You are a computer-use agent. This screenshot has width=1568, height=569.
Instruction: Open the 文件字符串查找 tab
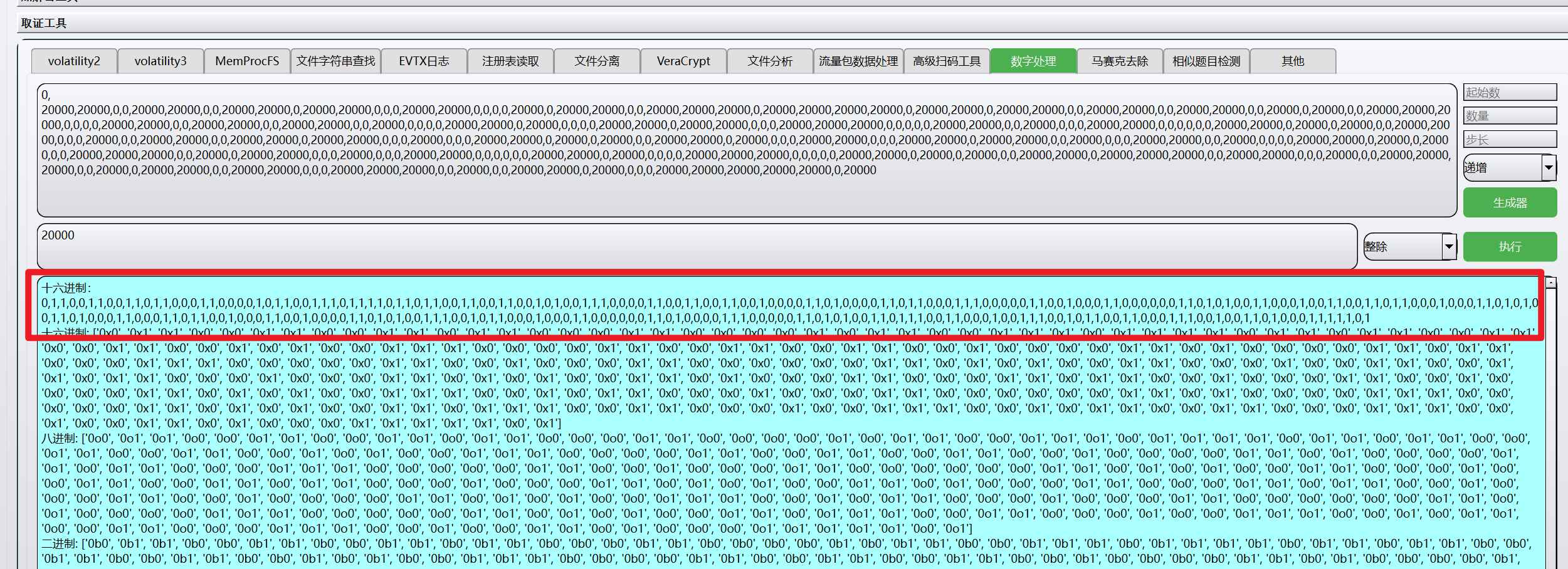[335, 61]
